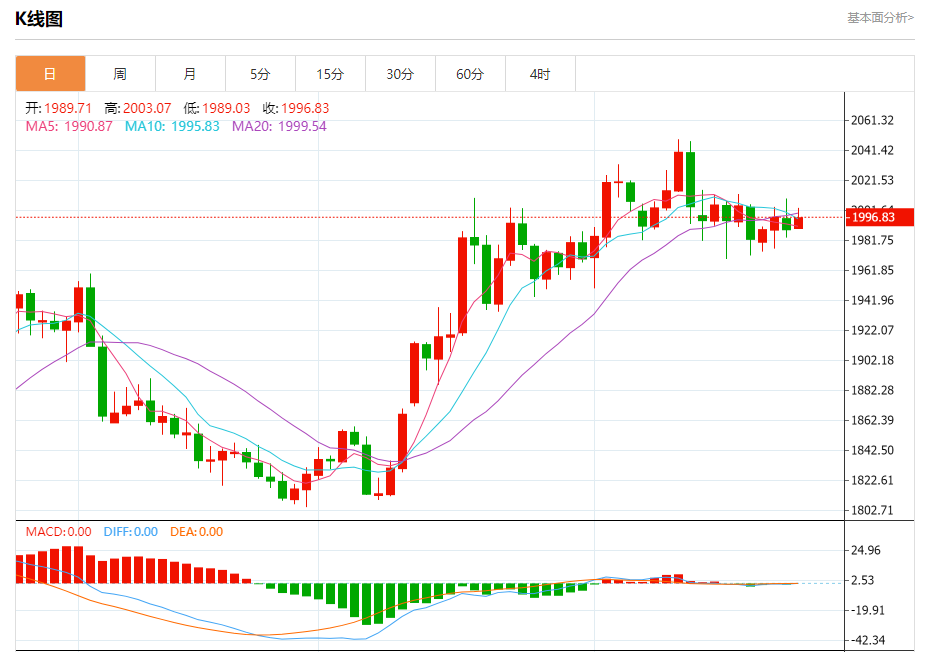Screen dimensions: 927x652
Task: Click the DEA:0.00 indicator label
Action: (x=196, y=531)
